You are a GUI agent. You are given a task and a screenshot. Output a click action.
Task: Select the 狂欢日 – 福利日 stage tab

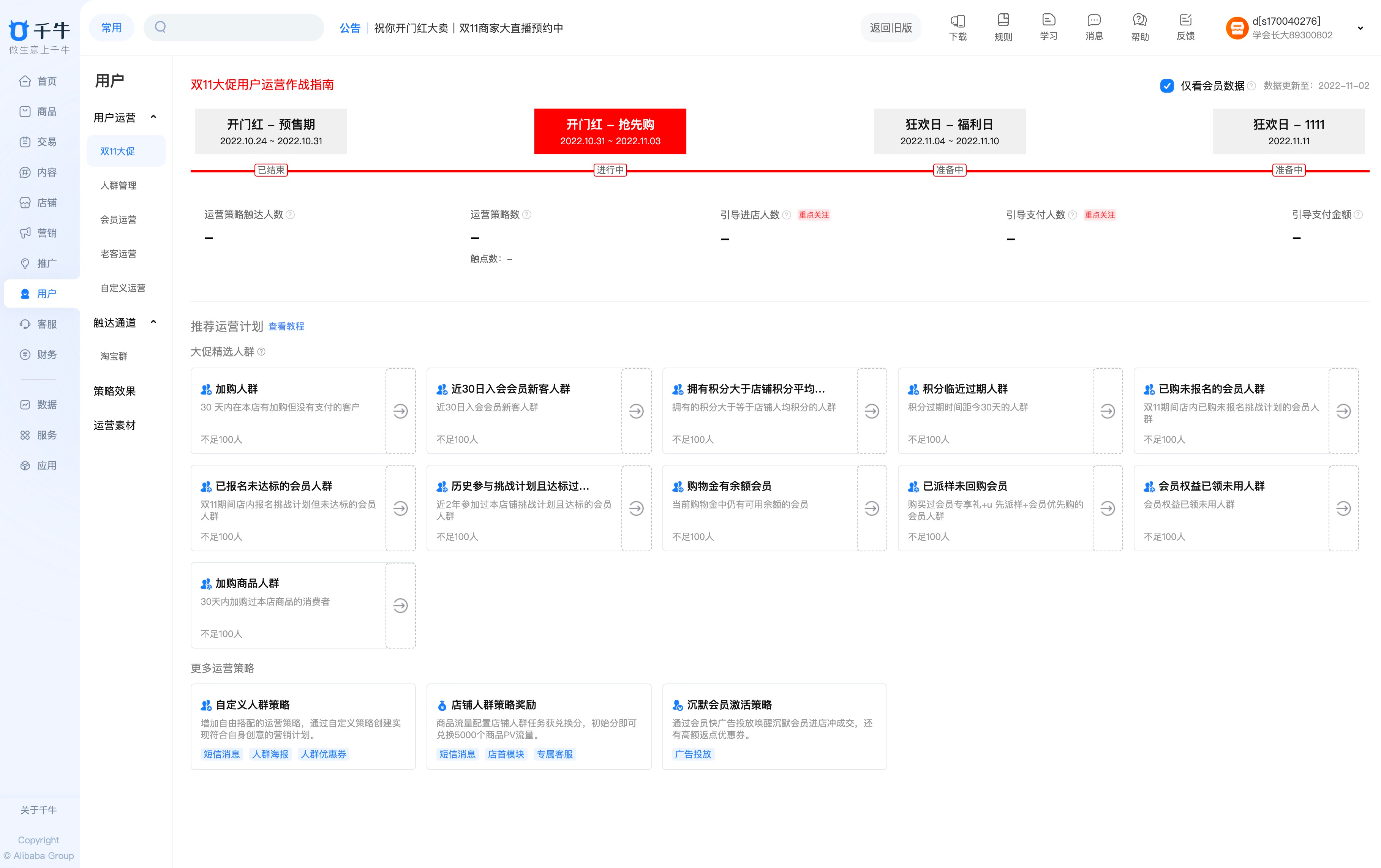(x=949, y=131)
